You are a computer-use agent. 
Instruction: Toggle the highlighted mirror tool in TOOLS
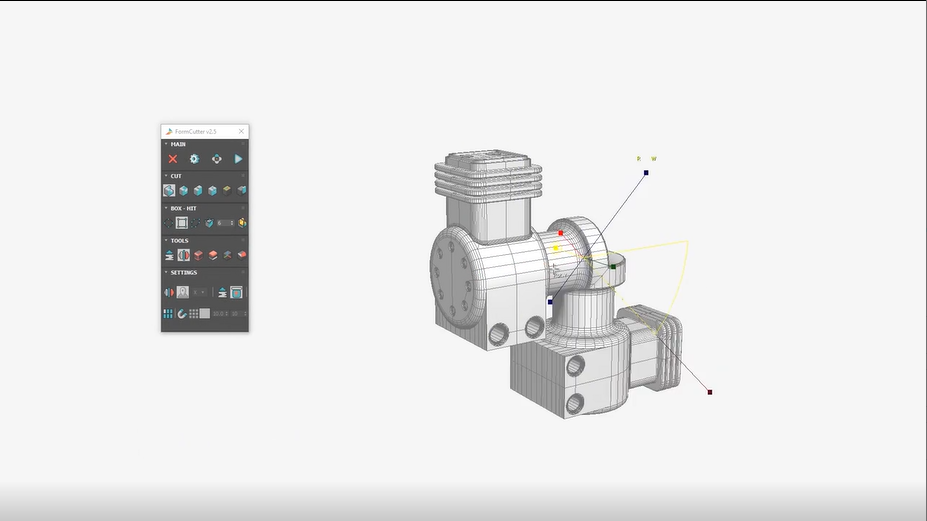(184, 255)
